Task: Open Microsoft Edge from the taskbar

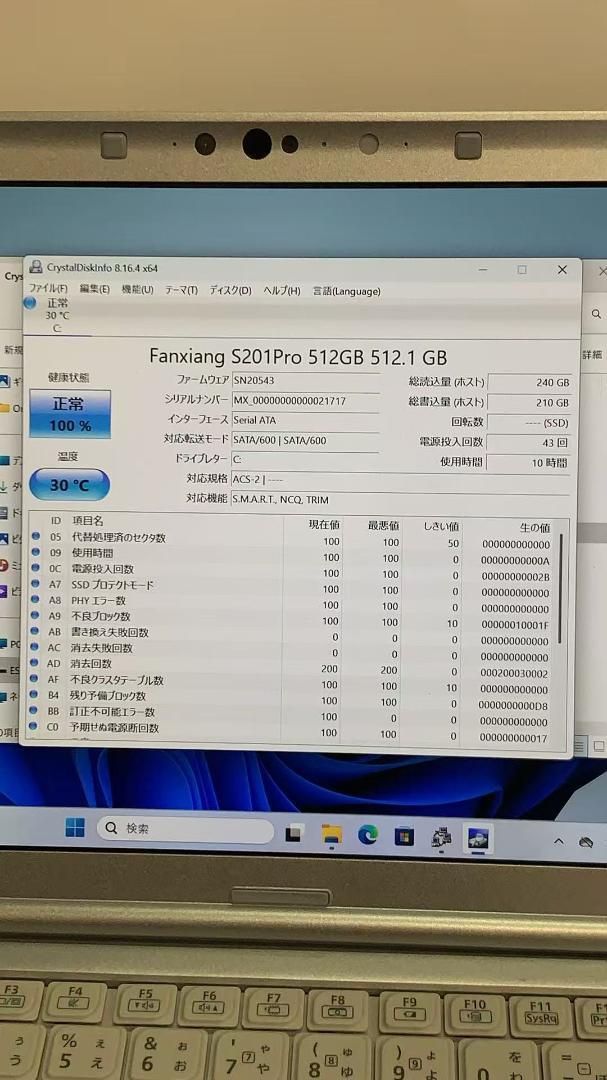Action: (368, 835)
